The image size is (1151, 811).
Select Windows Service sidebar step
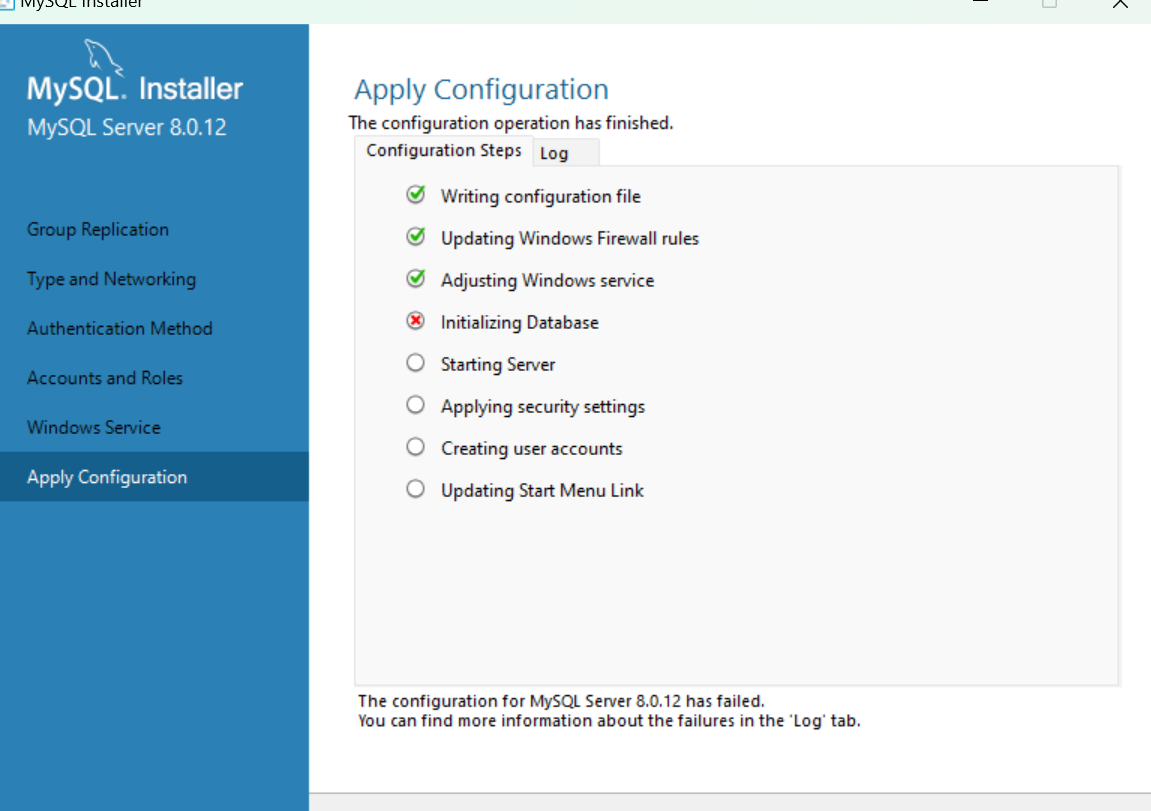94,427
